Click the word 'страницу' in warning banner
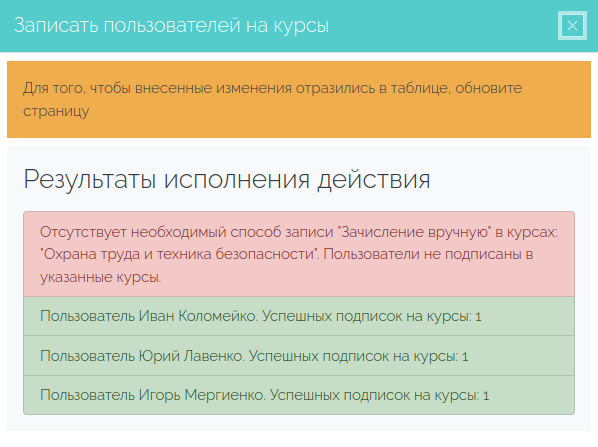 [56, 111]
